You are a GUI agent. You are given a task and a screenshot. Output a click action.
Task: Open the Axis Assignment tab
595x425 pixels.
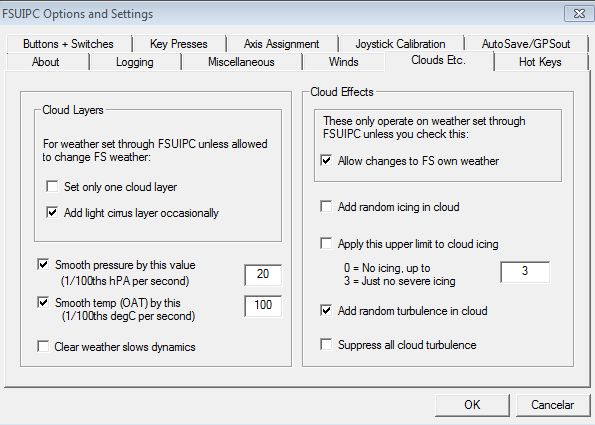tap(282, 44)
